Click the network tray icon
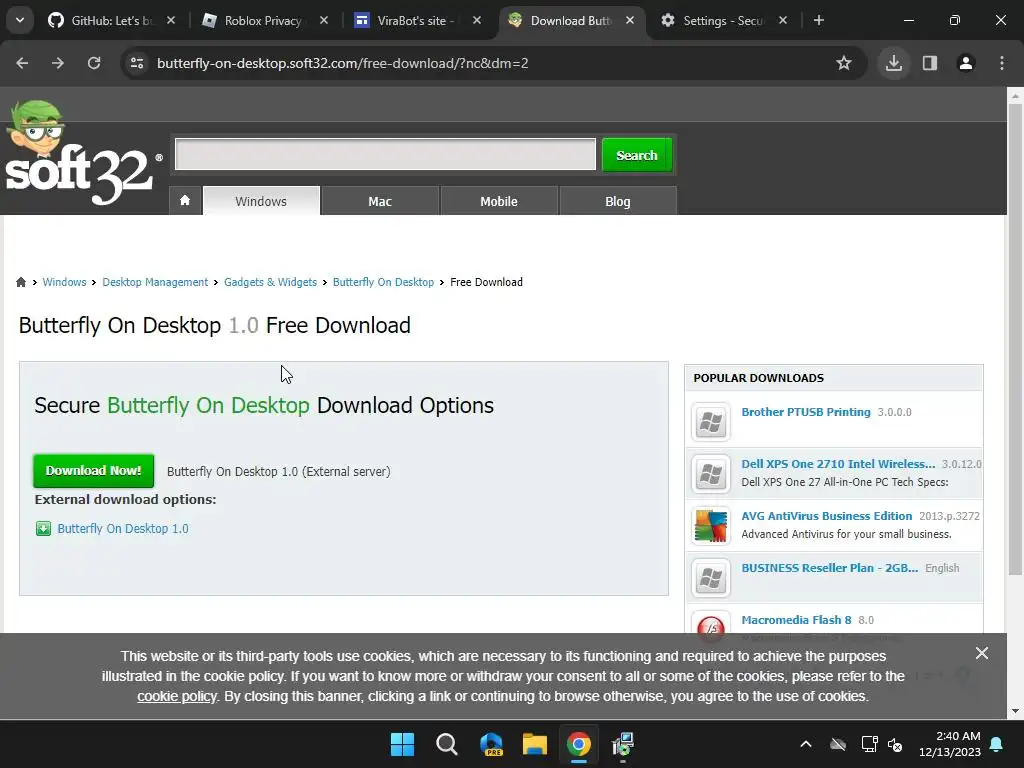The height and width of the screenshot is (768, 1024). coord(869,744)
